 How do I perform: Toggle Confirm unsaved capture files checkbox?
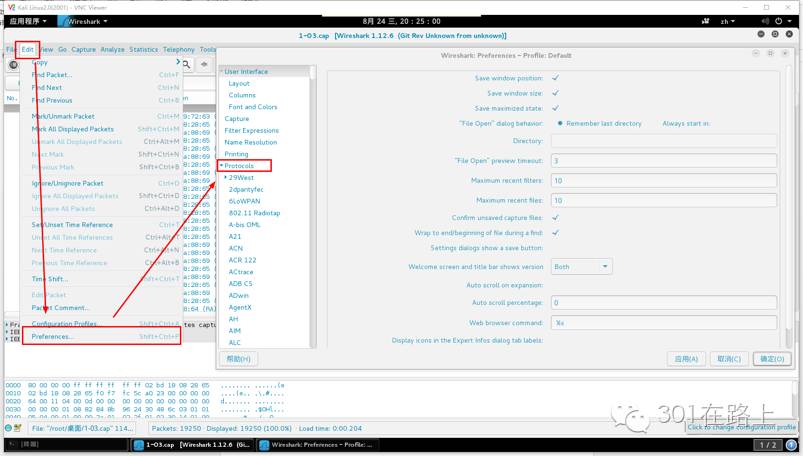[556, 217]
